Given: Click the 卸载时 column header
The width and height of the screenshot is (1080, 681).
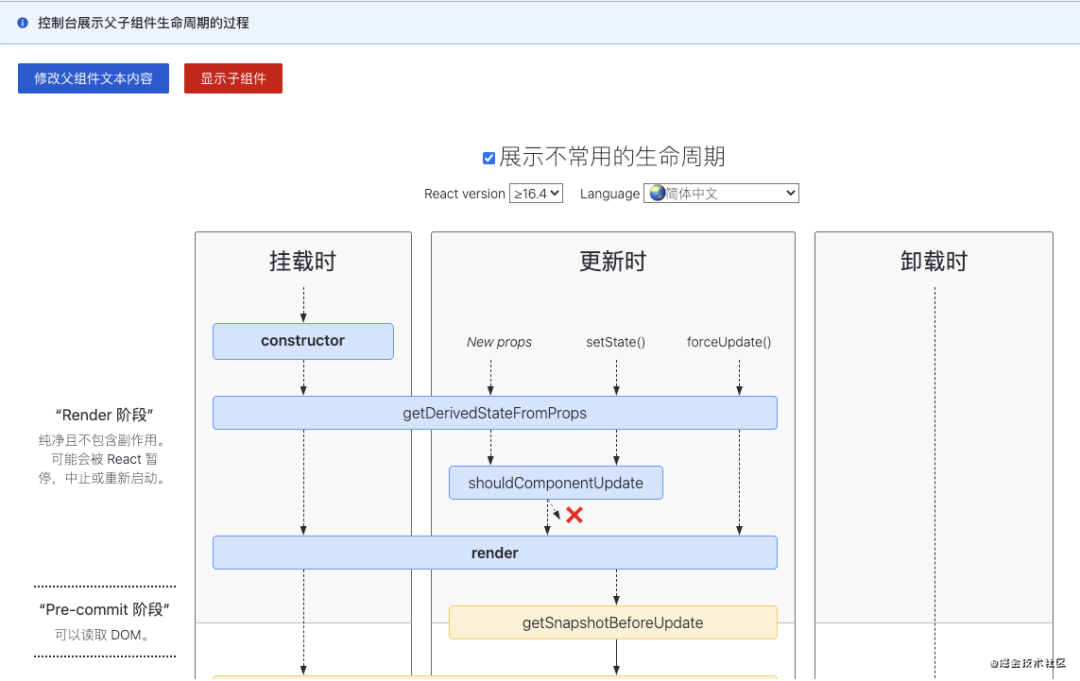Looking at the screenshot, I should pos(934,261).
